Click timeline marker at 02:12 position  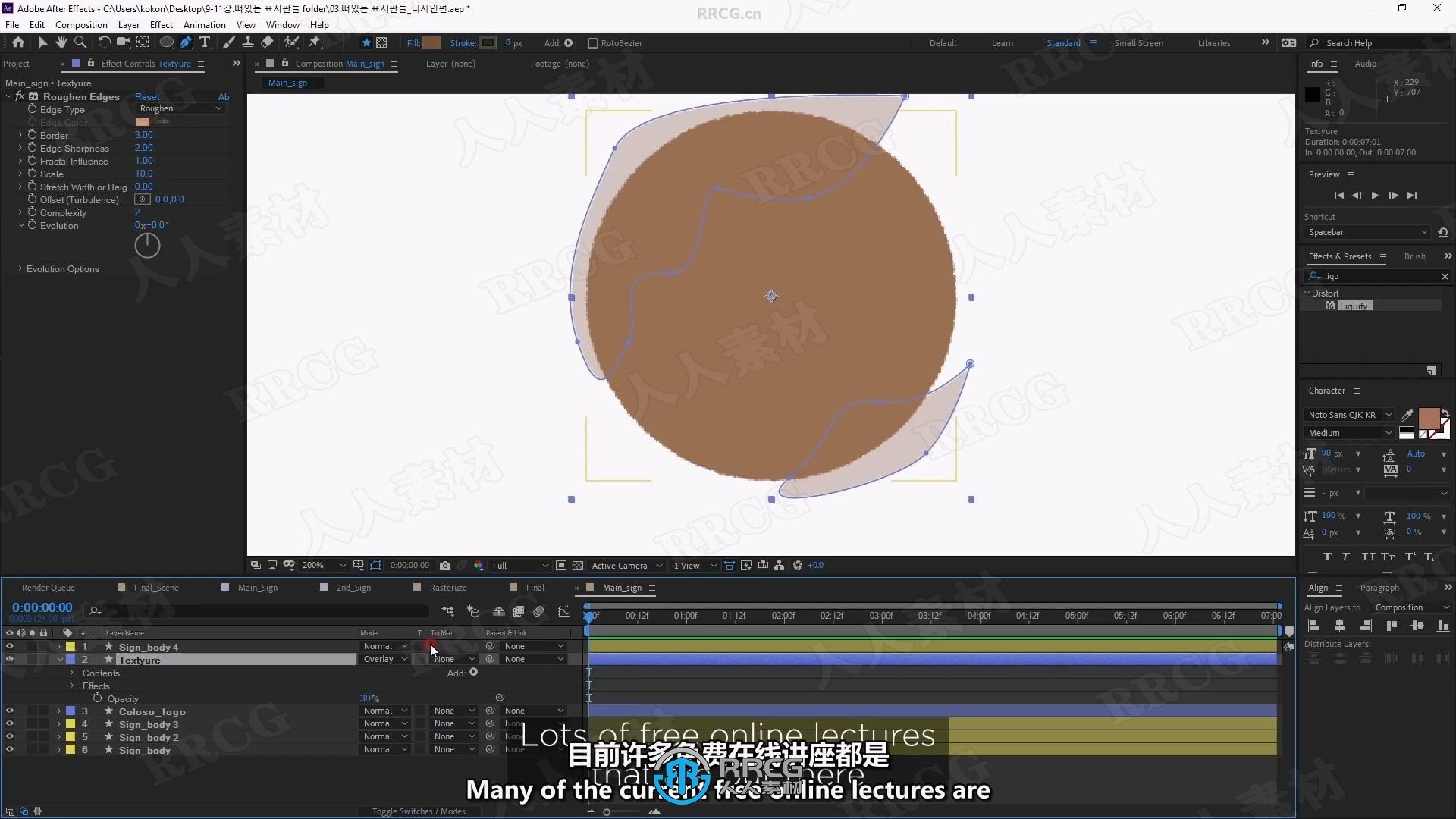pyautogui.click(x=831, y=615)
